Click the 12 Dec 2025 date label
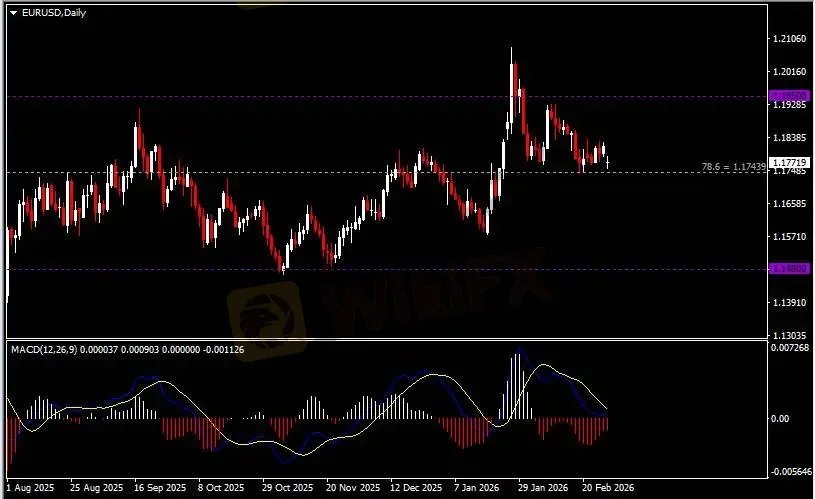 416,488
